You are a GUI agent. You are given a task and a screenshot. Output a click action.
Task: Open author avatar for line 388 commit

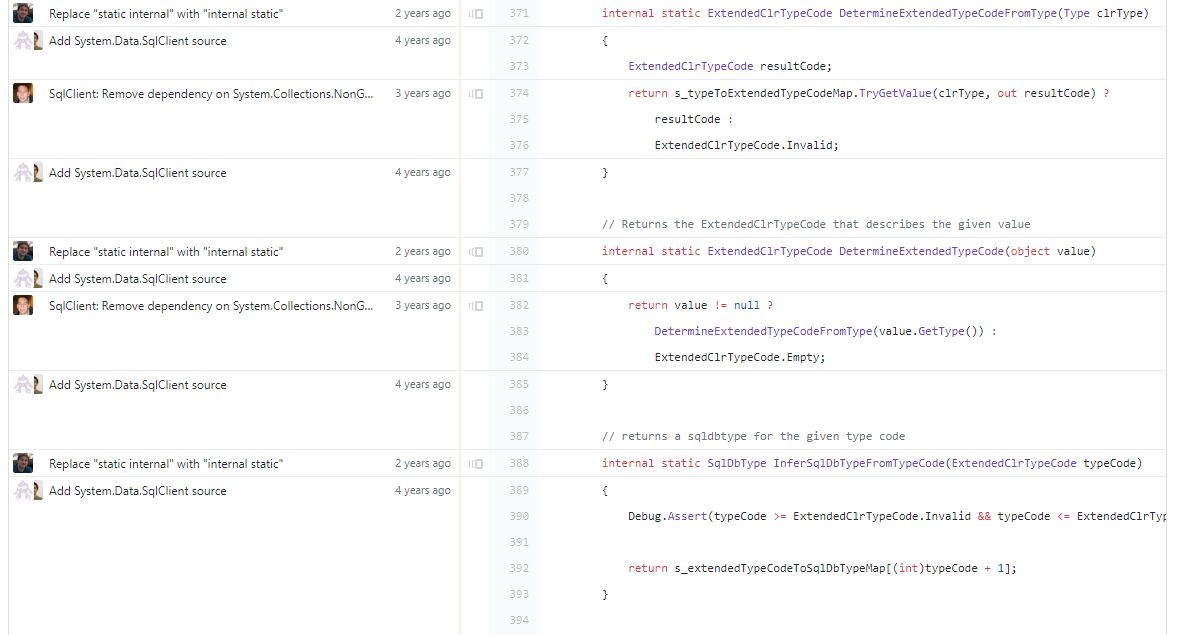point(23,463)
